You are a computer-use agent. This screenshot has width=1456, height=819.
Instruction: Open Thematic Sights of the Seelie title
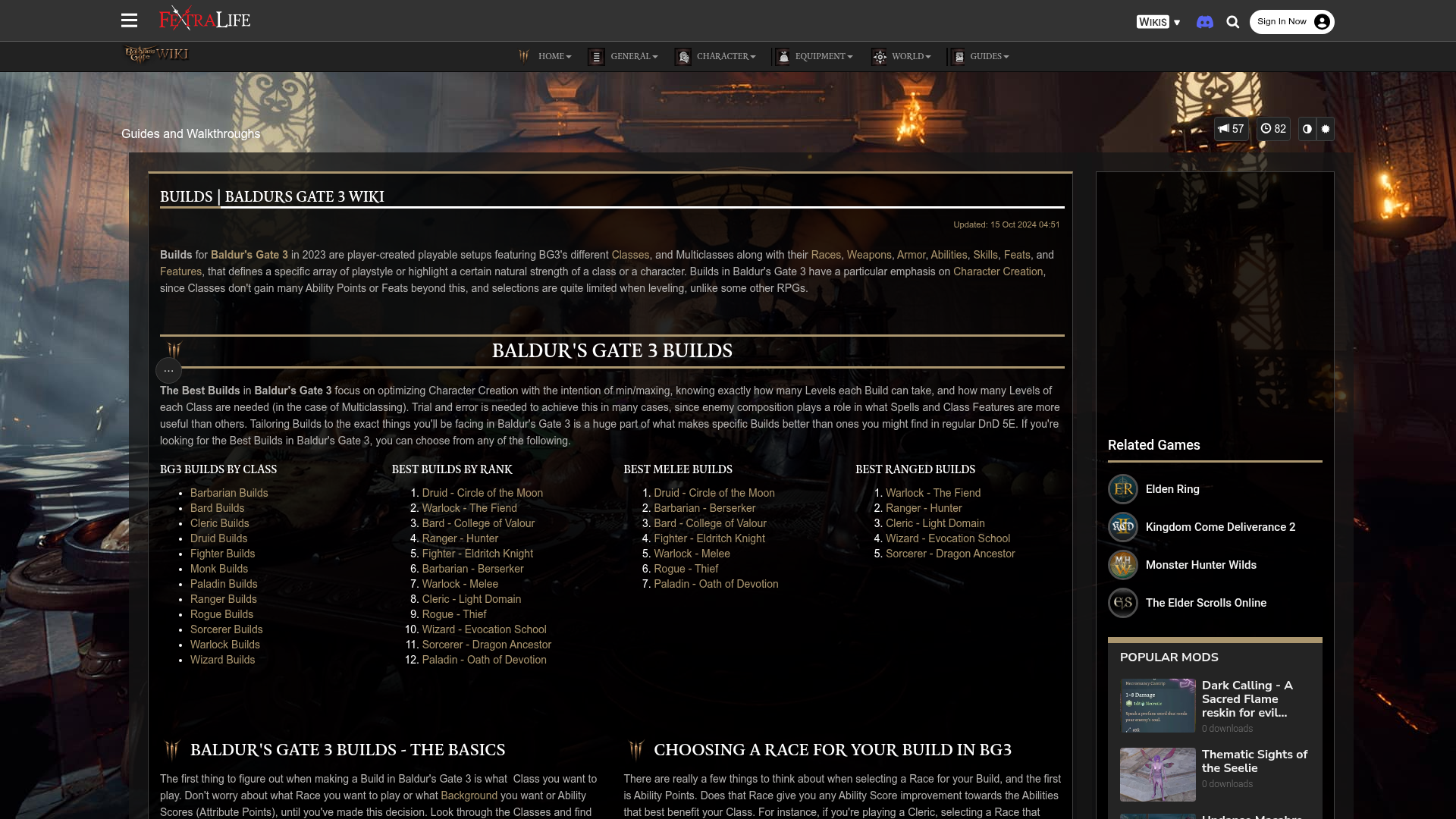pyautogui.click(x=1254, y=761)
